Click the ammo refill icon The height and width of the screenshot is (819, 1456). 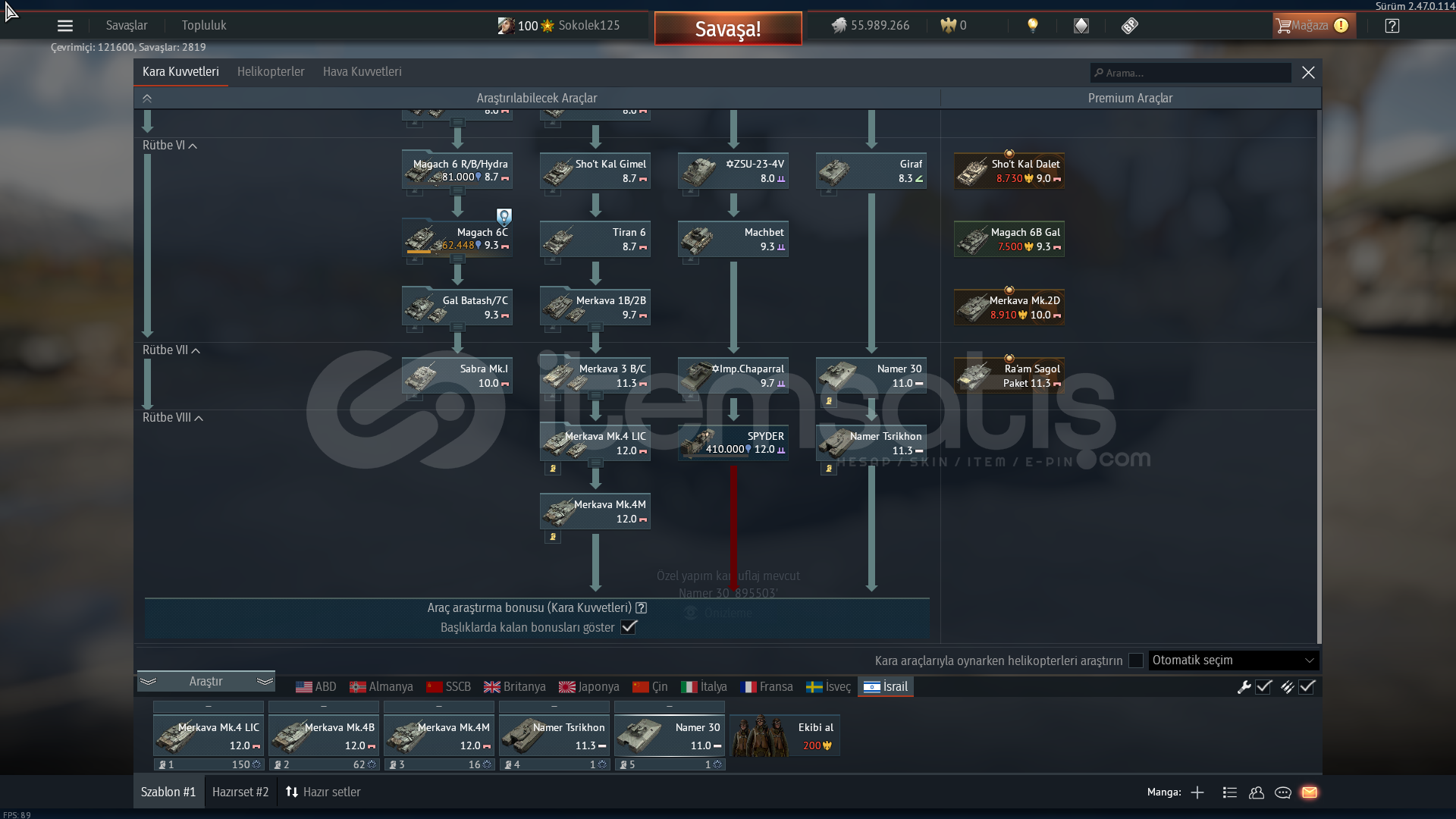pos(1287,687)
